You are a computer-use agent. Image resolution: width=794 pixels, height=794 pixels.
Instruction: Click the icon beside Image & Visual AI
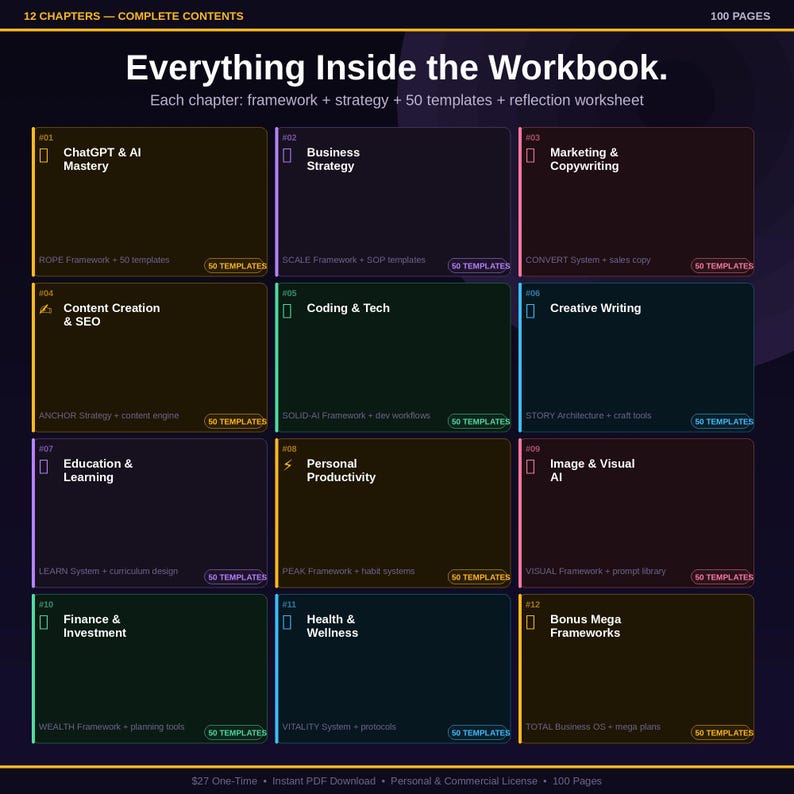click(x=530, y=466)
